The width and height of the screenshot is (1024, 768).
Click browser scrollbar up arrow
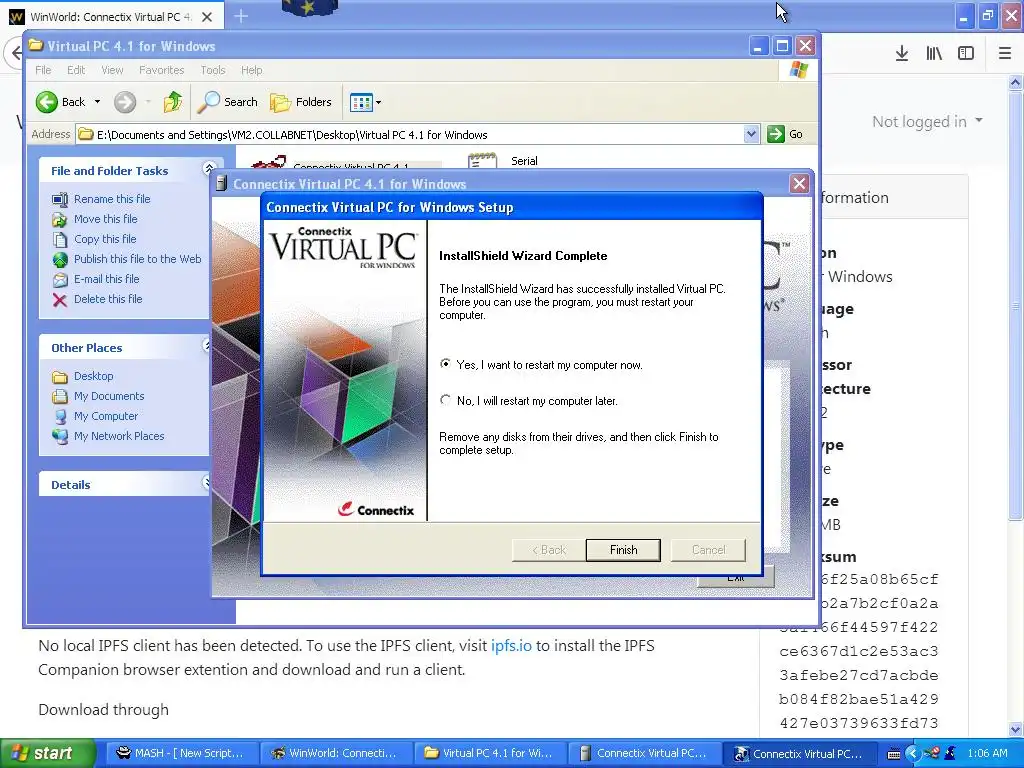coord(1016,82)
